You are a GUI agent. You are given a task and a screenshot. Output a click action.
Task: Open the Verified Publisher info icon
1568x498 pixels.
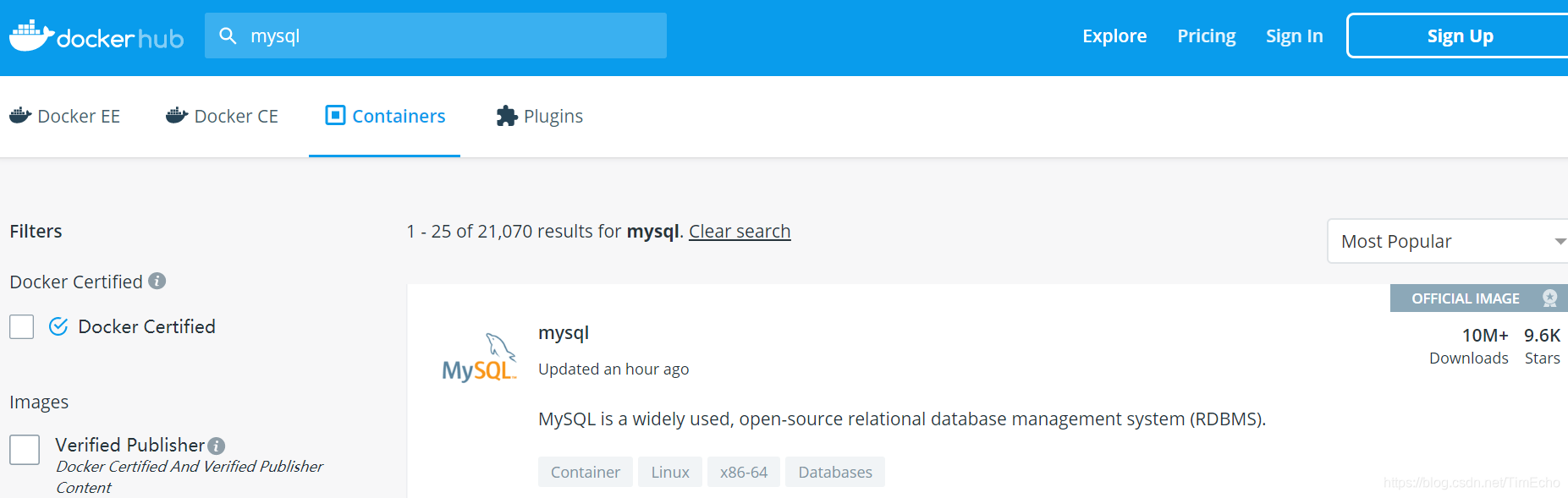(x=217, y=446)
